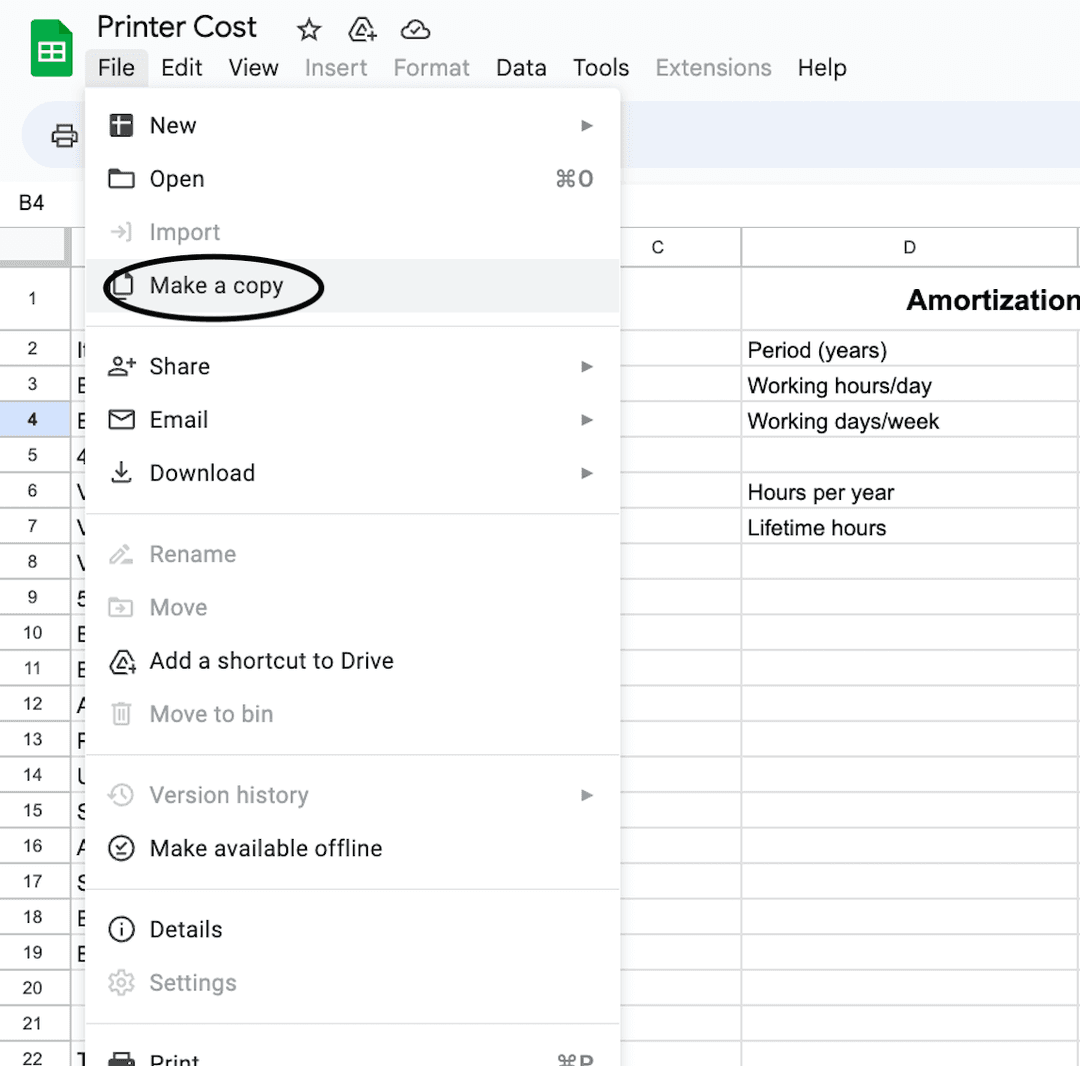Screen dimensions: 1080x1066
Task: Check cloud save status icon
Action: click(415, 30)
